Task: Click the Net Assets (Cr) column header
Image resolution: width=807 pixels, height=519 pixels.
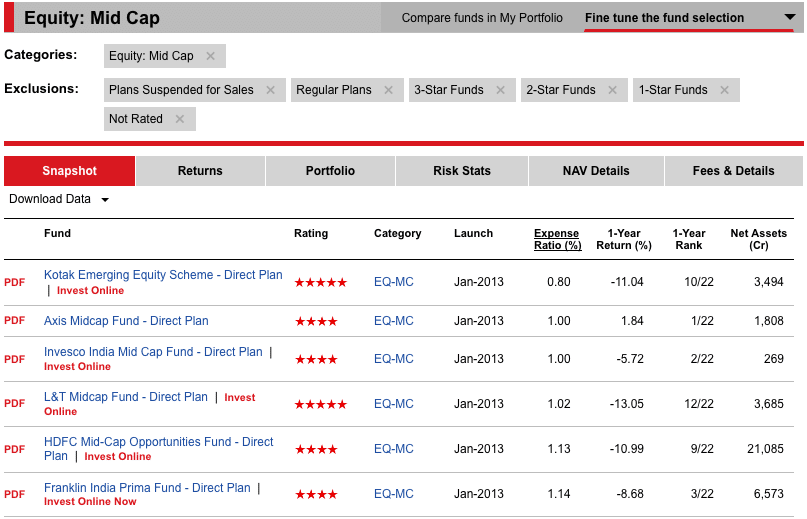Action: point(759,239)
